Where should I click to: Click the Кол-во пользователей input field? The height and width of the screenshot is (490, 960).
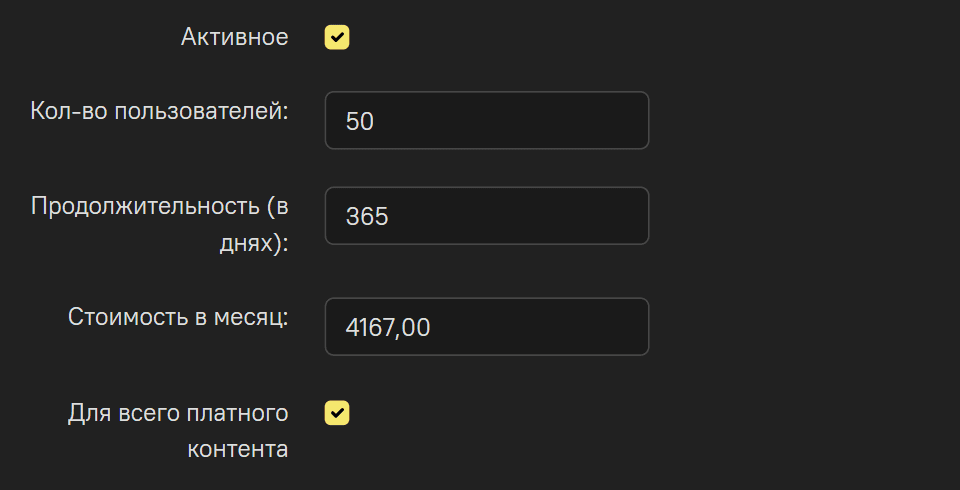pos(487,121)
